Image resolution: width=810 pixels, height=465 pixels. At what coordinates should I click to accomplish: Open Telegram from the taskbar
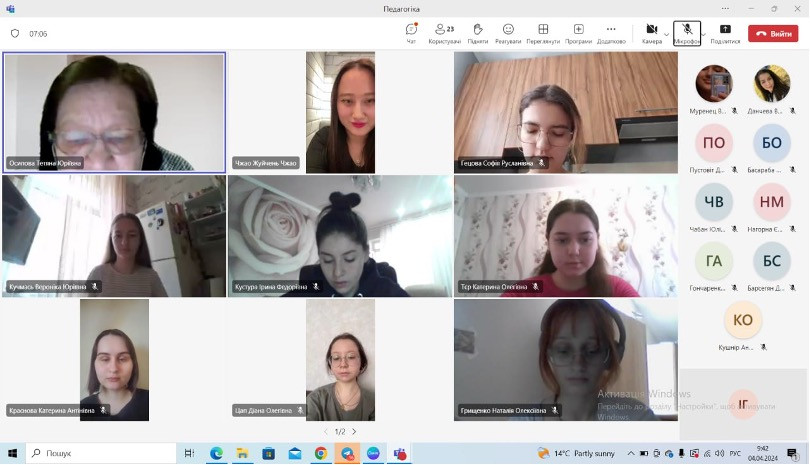347,453
